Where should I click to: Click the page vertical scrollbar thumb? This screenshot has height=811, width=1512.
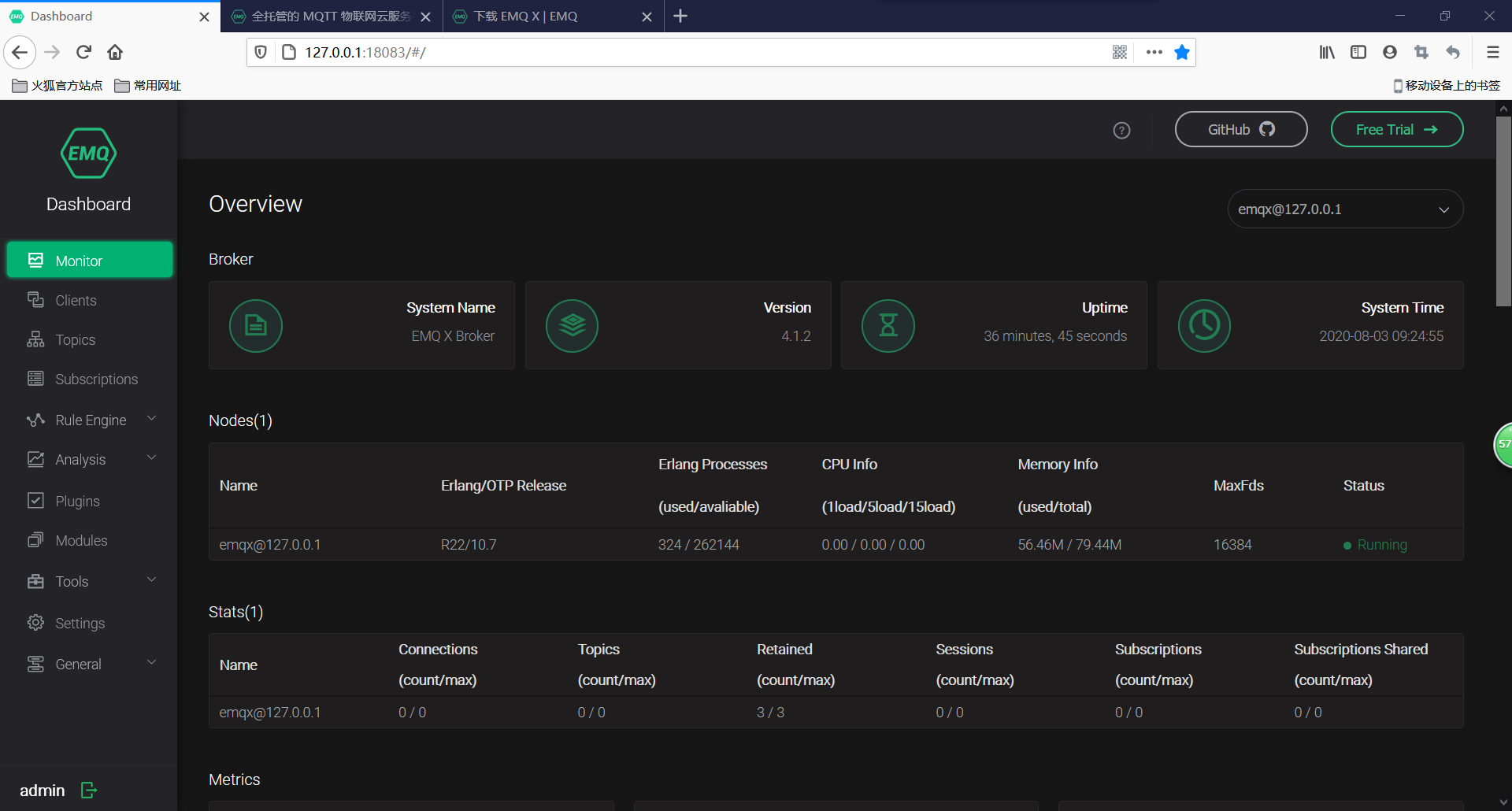click(x=1503, y=211)
